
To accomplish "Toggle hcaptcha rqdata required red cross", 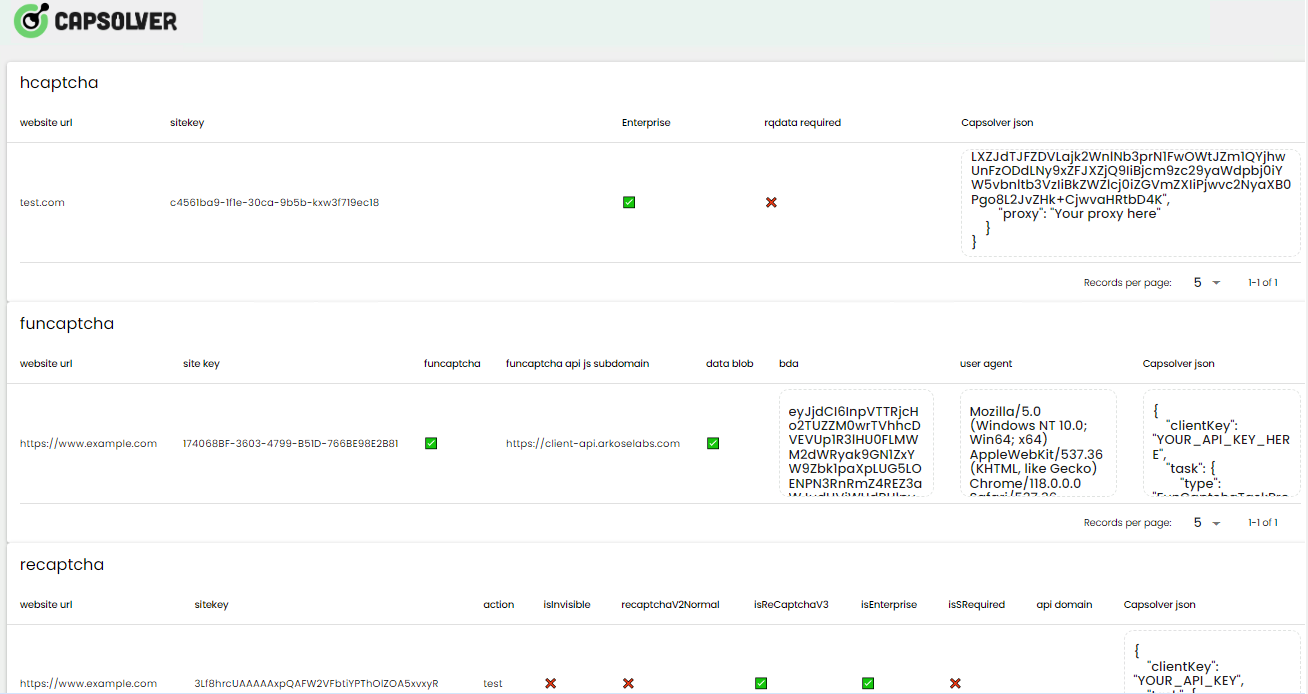I will (771, 203).
